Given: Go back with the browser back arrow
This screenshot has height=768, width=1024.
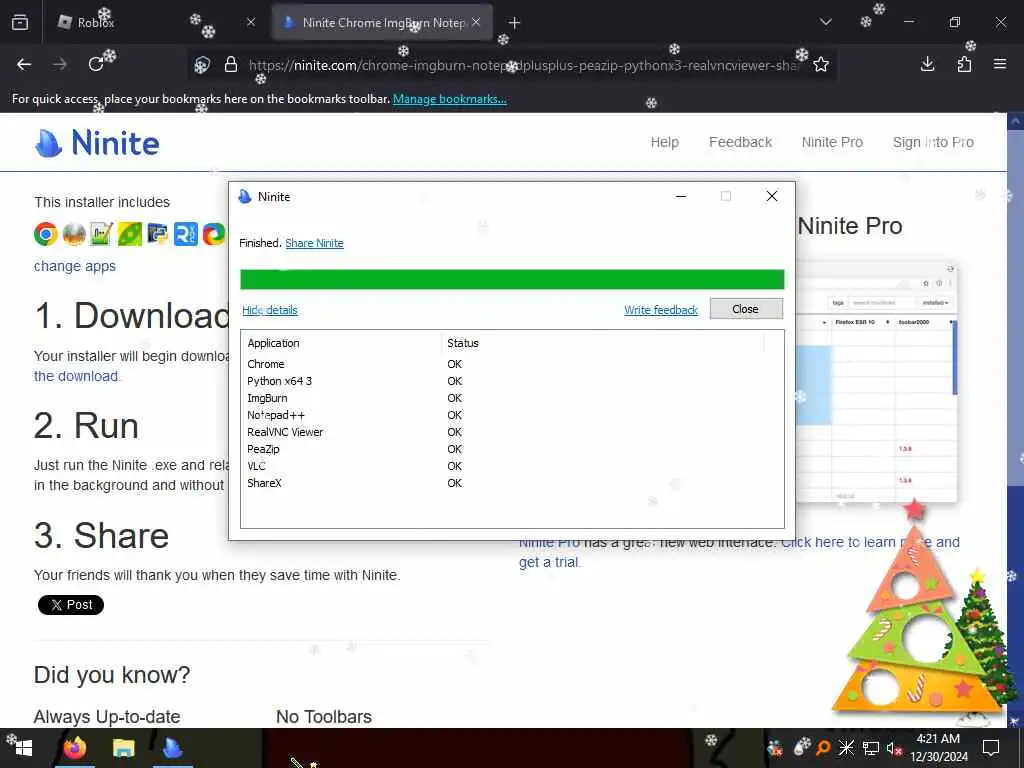Looking at the screenshot, I should click(24, 64).
